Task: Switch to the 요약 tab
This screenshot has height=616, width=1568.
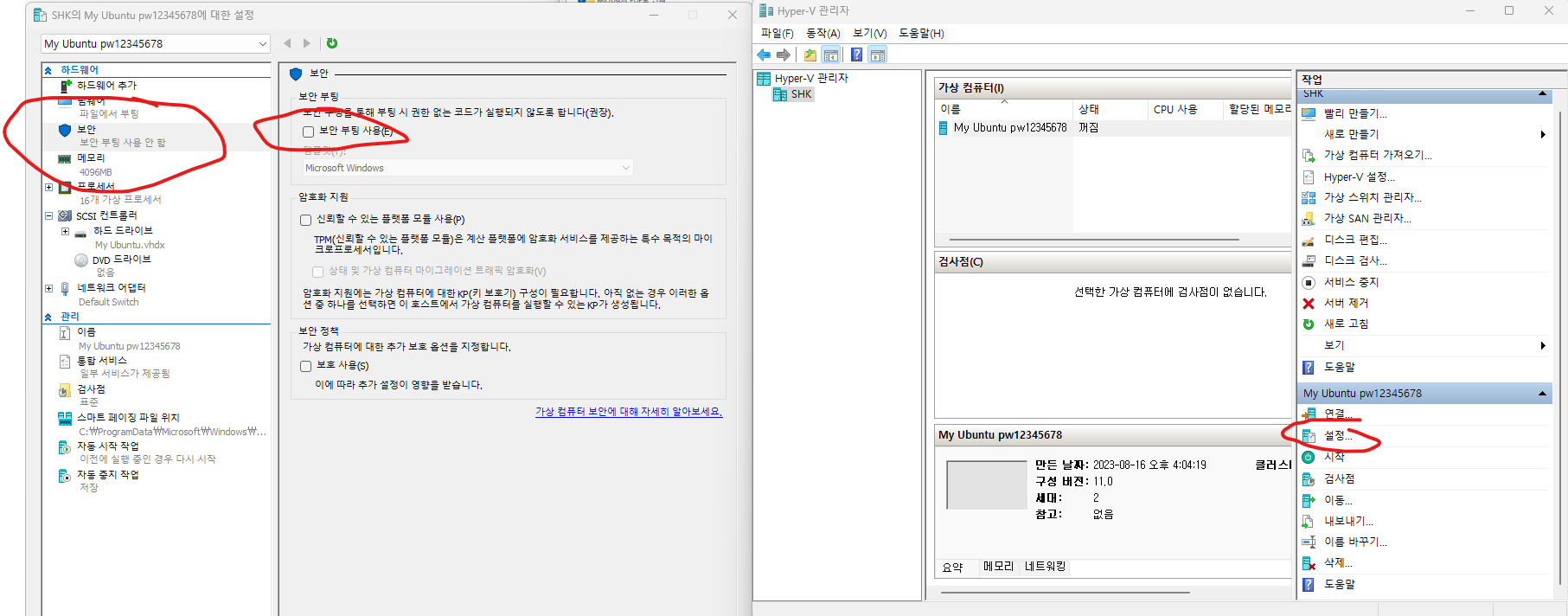Action: (x=953, y=568)
